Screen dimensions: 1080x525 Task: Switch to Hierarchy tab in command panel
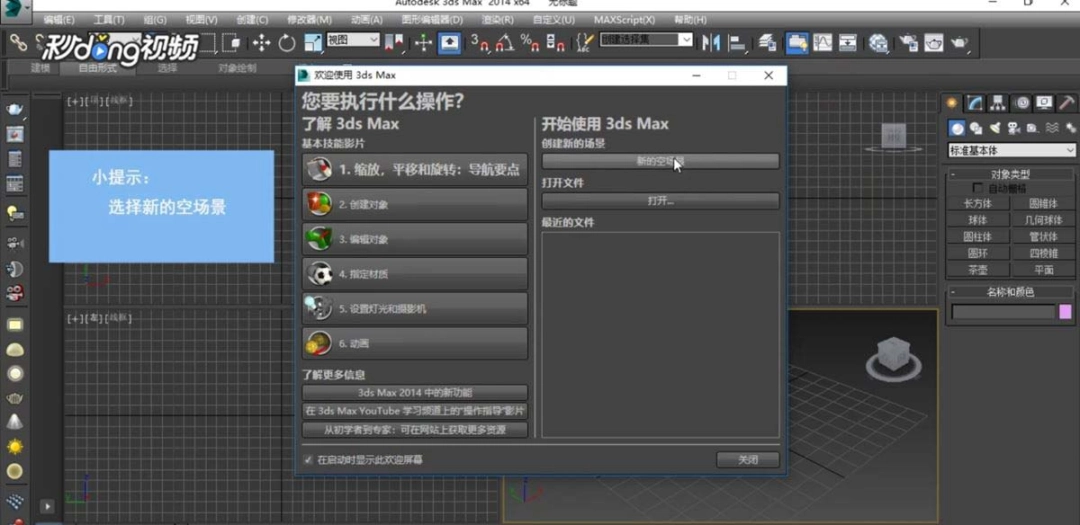(x=998, y=103)
